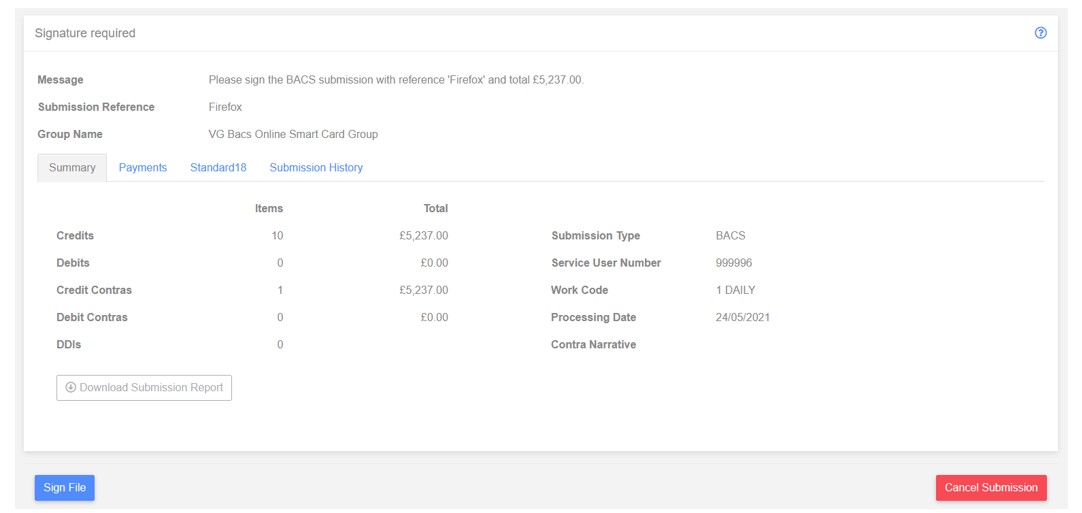The height and width of the screenshot is (513, 1082).
Task: Click the Work Code 1 DAILY value
Action: click(x=736, y=290)
